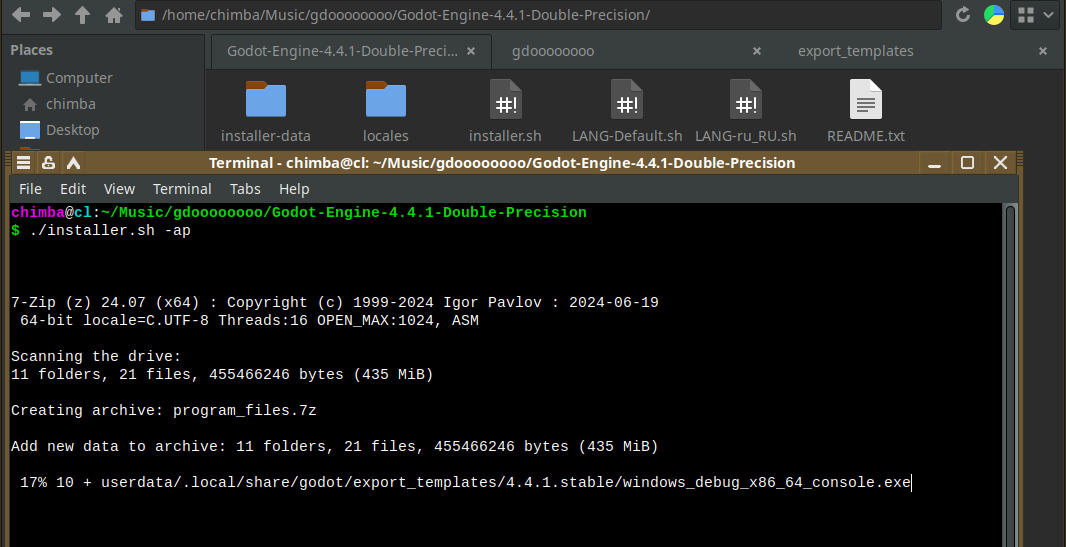
Task: Go up to the parent directory
Action: [83, 15]
